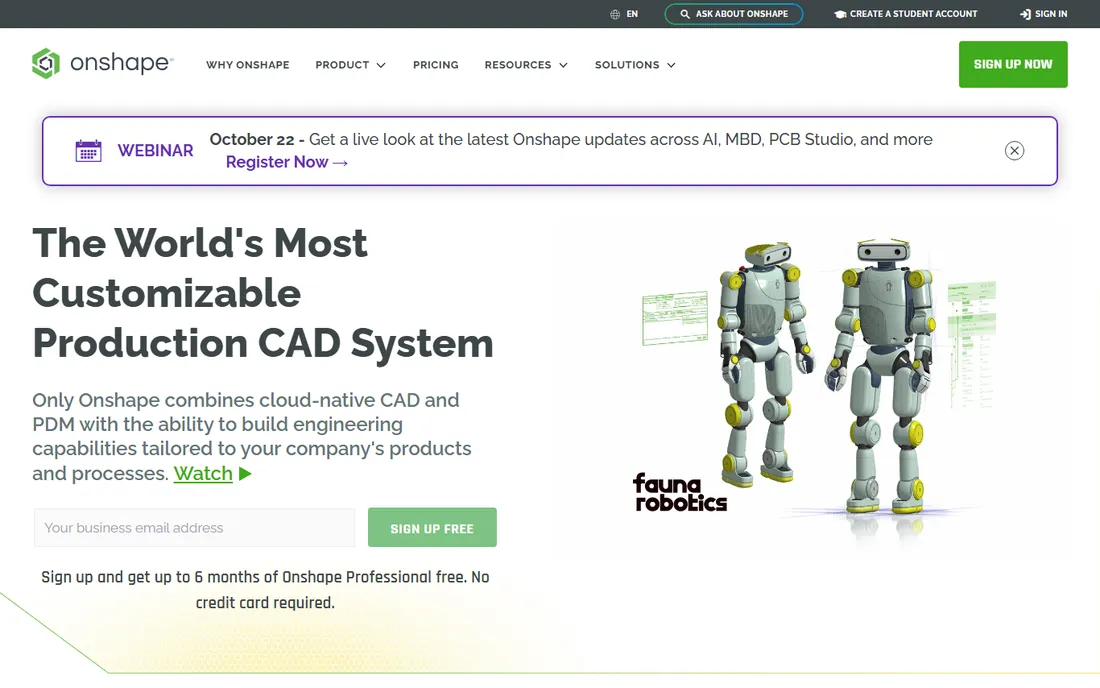The image size is (1100, 688).
Task: Open Create a Student Account link
Action: tap(913, 14)
